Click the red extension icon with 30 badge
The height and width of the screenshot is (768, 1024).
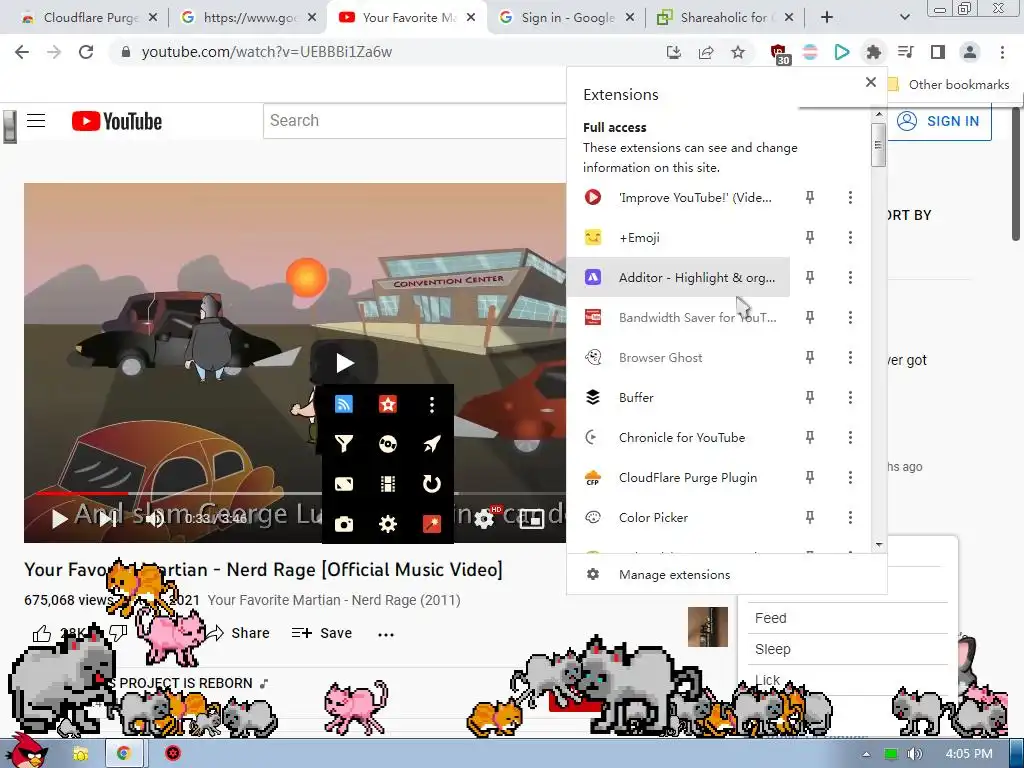click(x=779, y=54)
